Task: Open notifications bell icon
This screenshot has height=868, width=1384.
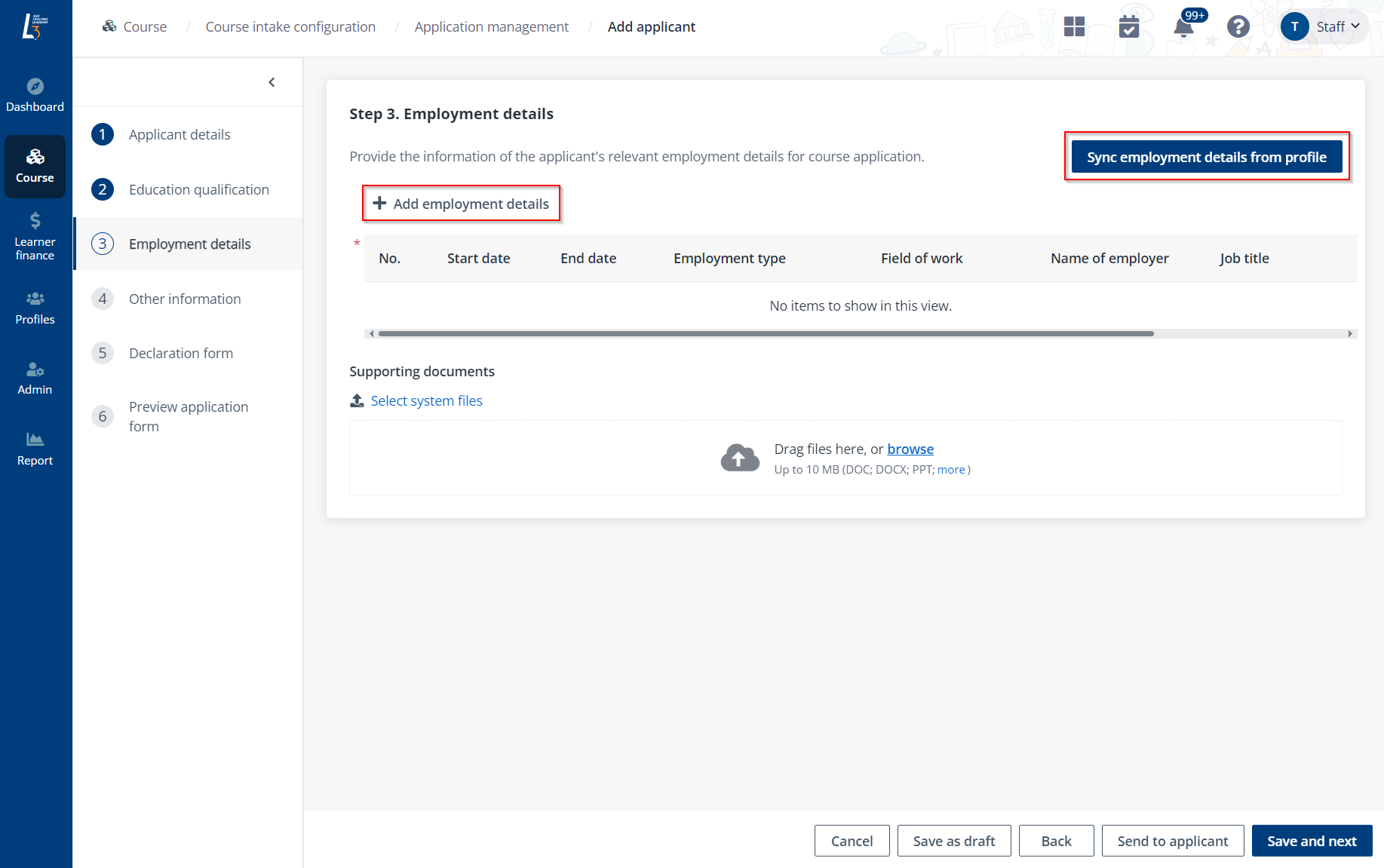Action: tap(1183, 28)
